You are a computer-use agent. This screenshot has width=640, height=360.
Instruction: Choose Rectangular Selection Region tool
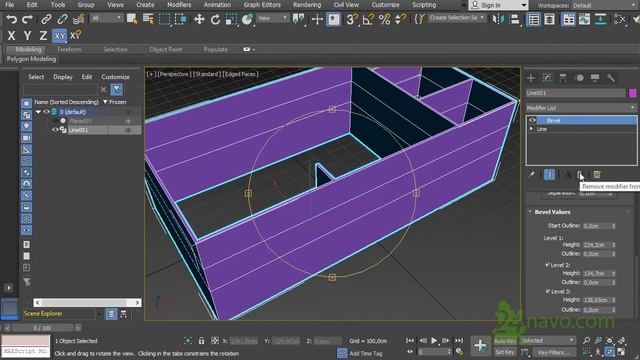point(164,19)
